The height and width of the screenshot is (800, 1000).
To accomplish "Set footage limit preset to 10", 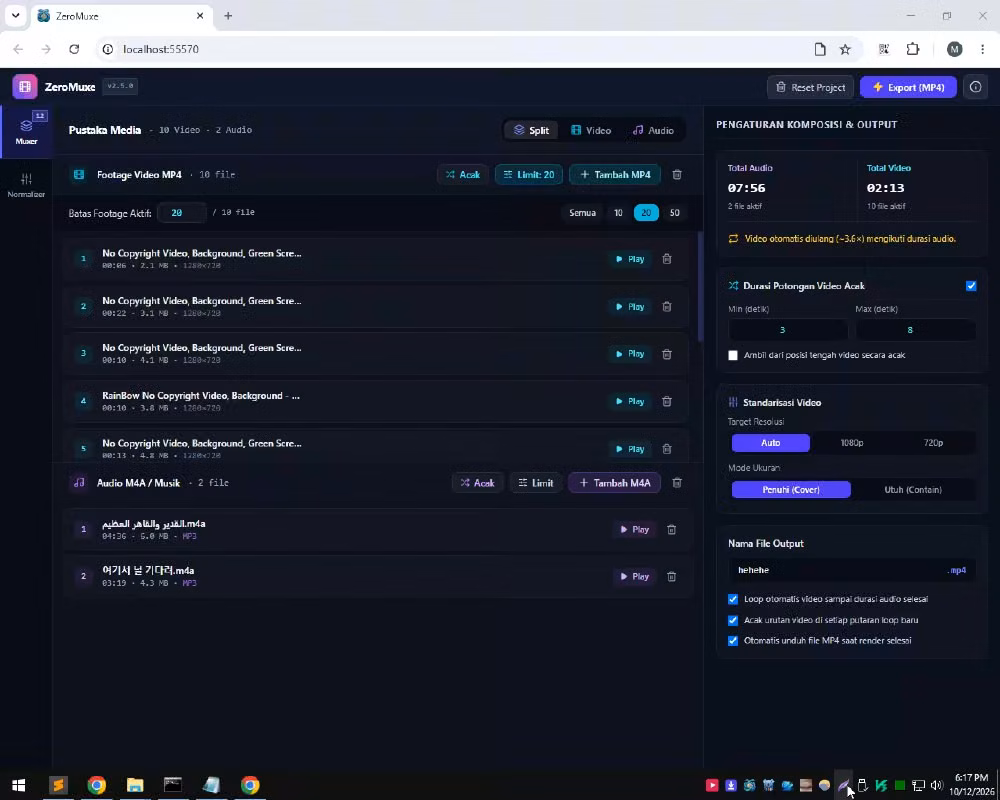I will click(618, 213).
